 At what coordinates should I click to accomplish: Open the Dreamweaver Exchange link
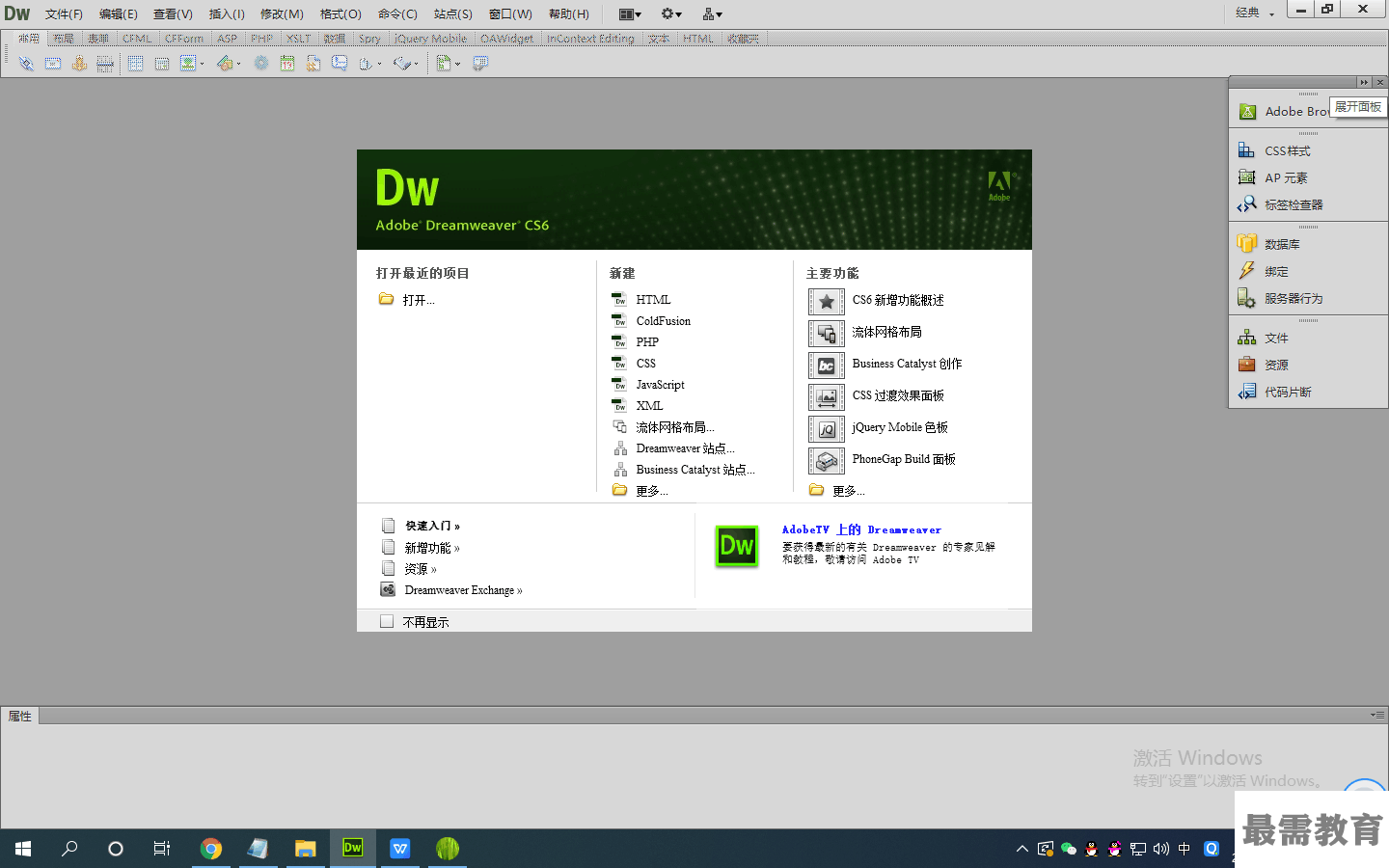click(x=463, y=590)
